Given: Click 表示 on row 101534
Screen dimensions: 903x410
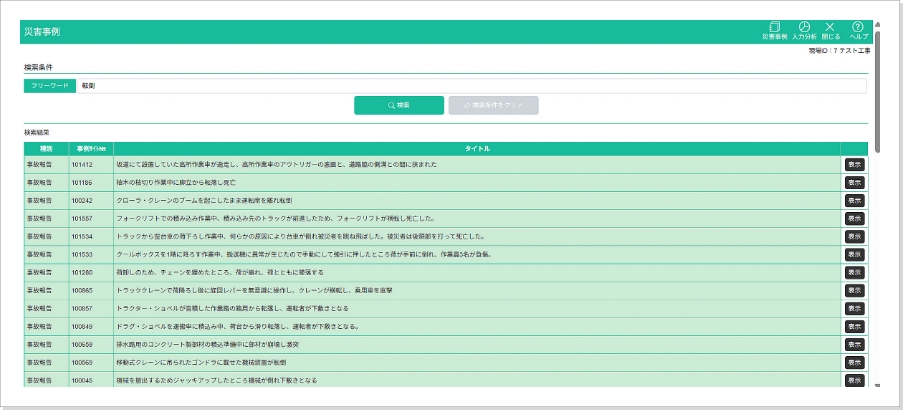Looking at the screenshot, I should click(854, 236).
